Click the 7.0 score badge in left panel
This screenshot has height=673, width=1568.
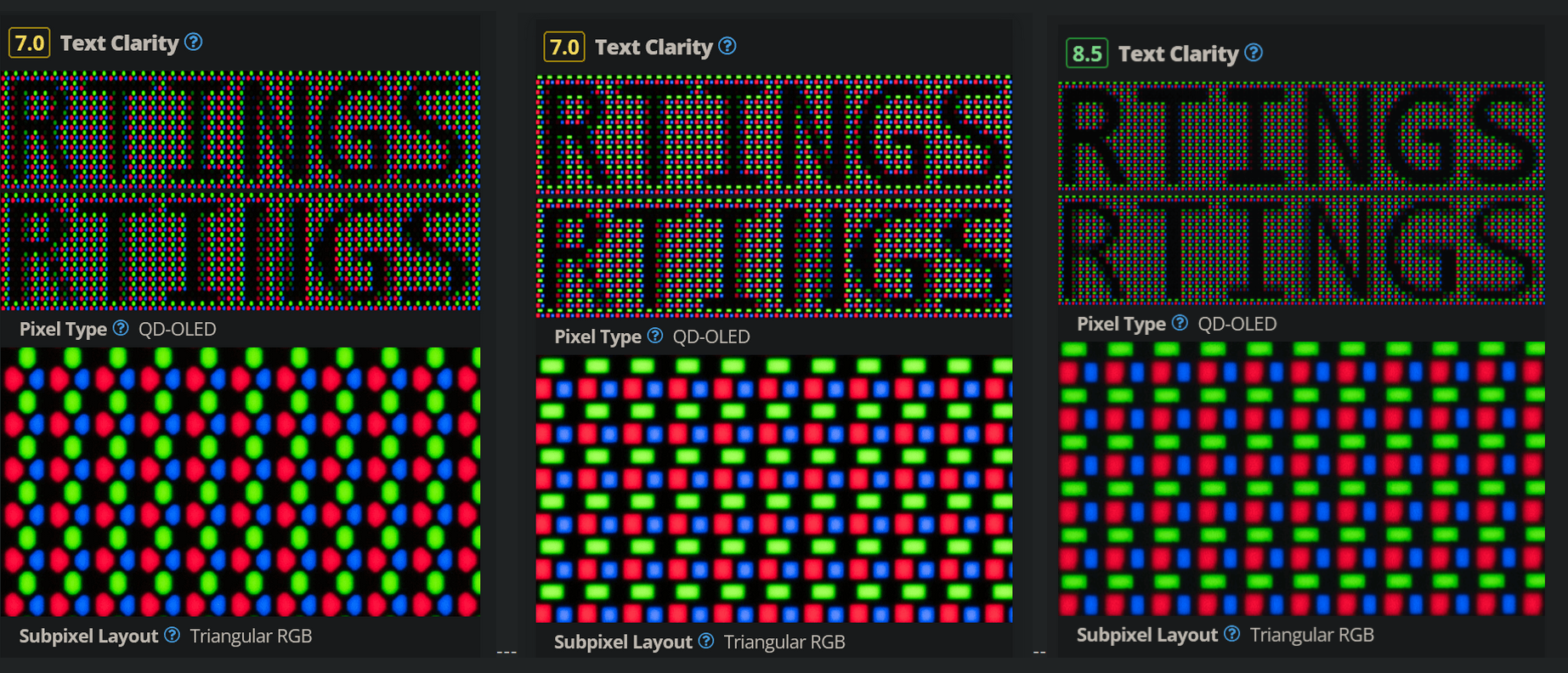pyautogui.click(x=30, y=42)
